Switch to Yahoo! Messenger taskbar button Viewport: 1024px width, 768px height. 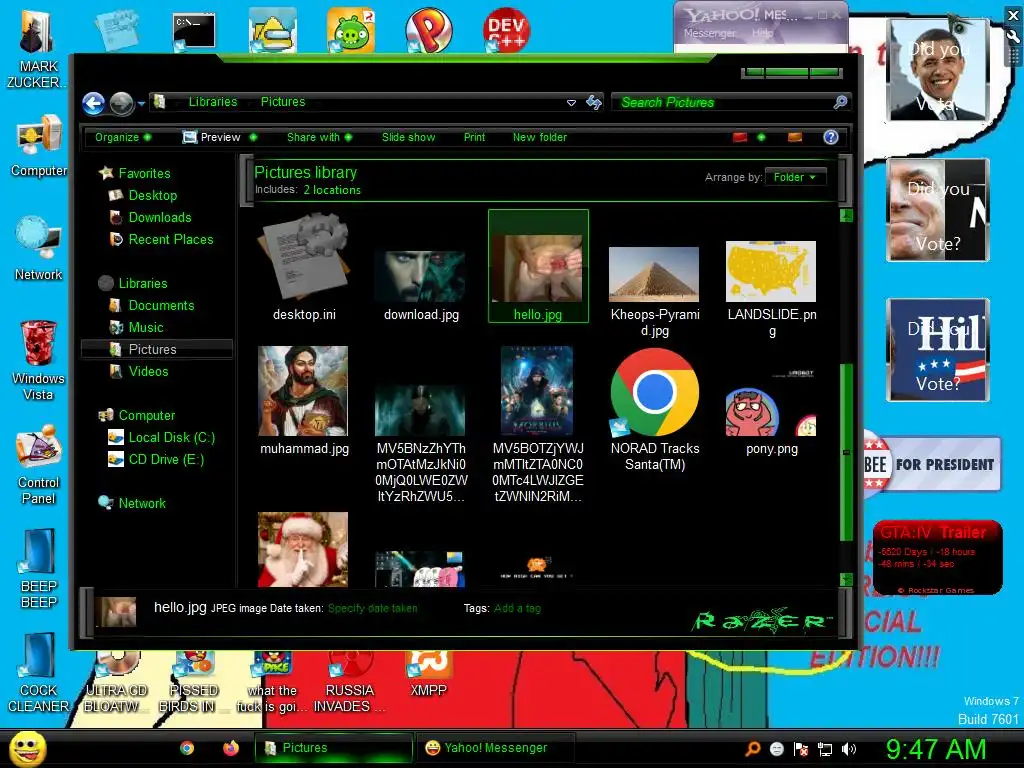(x=495, y=748)
